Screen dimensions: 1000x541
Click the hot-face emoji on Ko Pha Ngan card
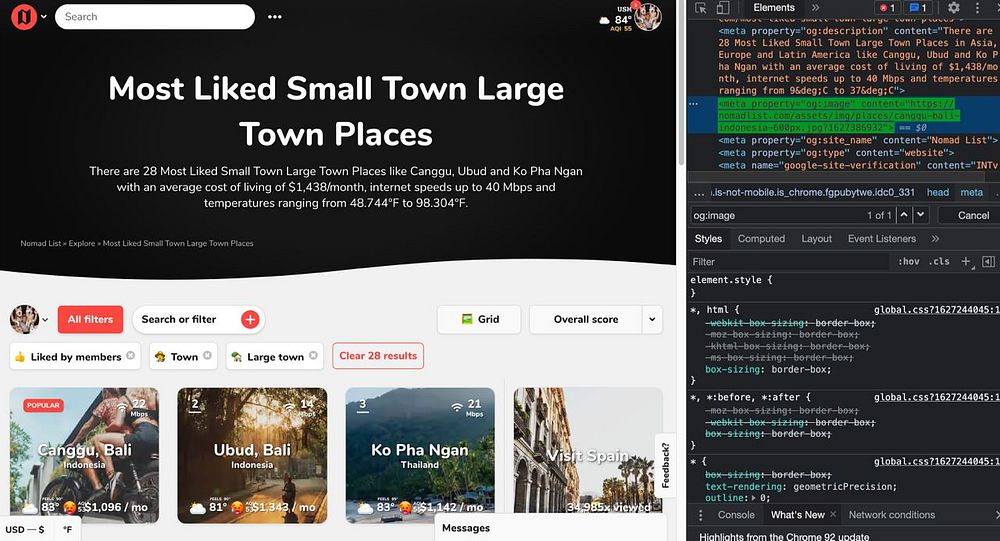(405, 508)
